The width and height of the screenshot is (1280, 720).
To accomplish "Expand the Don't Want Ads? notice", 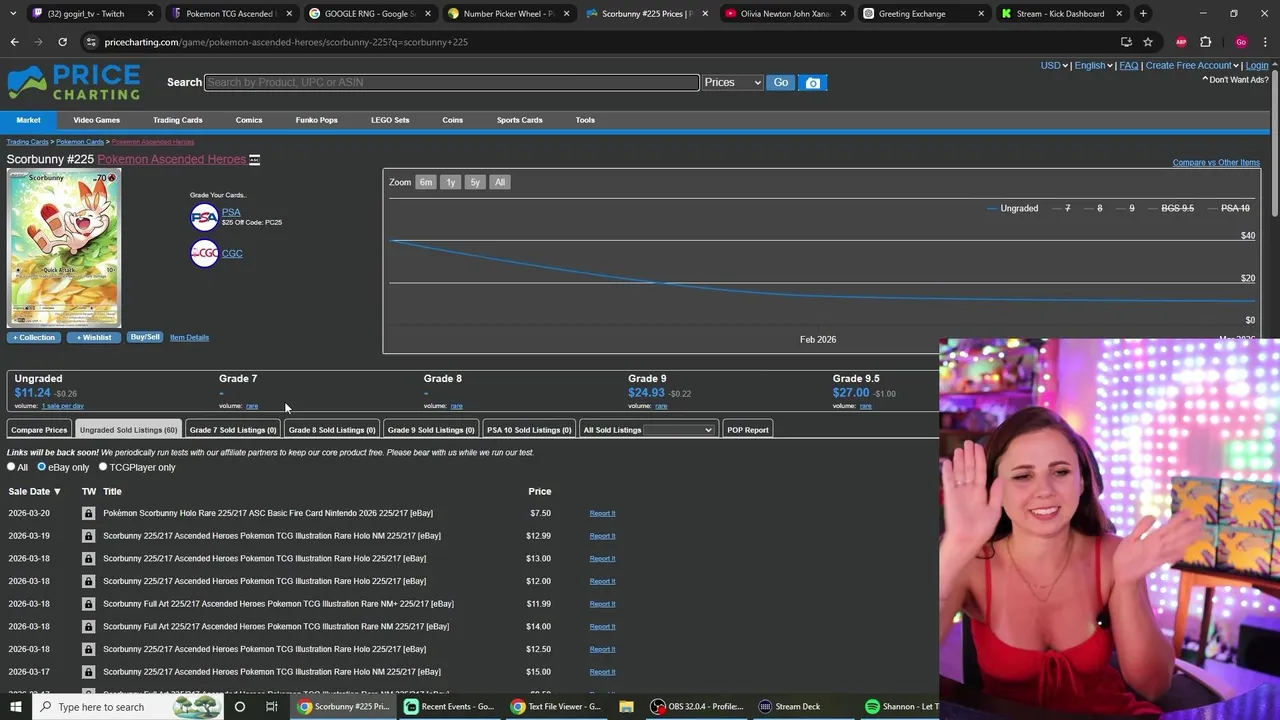I will click(1235, 80).
